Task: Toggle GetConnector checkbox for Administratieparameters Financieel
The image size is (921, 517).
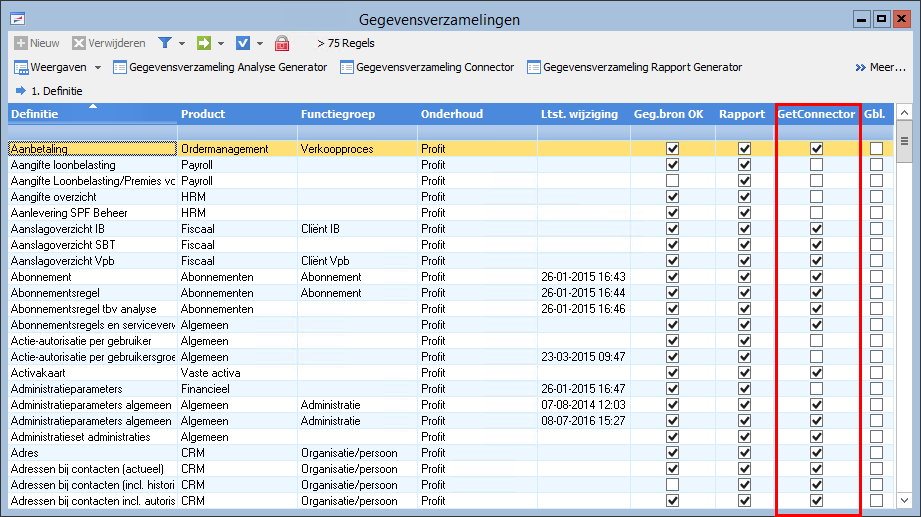Action: coord(816,388)
